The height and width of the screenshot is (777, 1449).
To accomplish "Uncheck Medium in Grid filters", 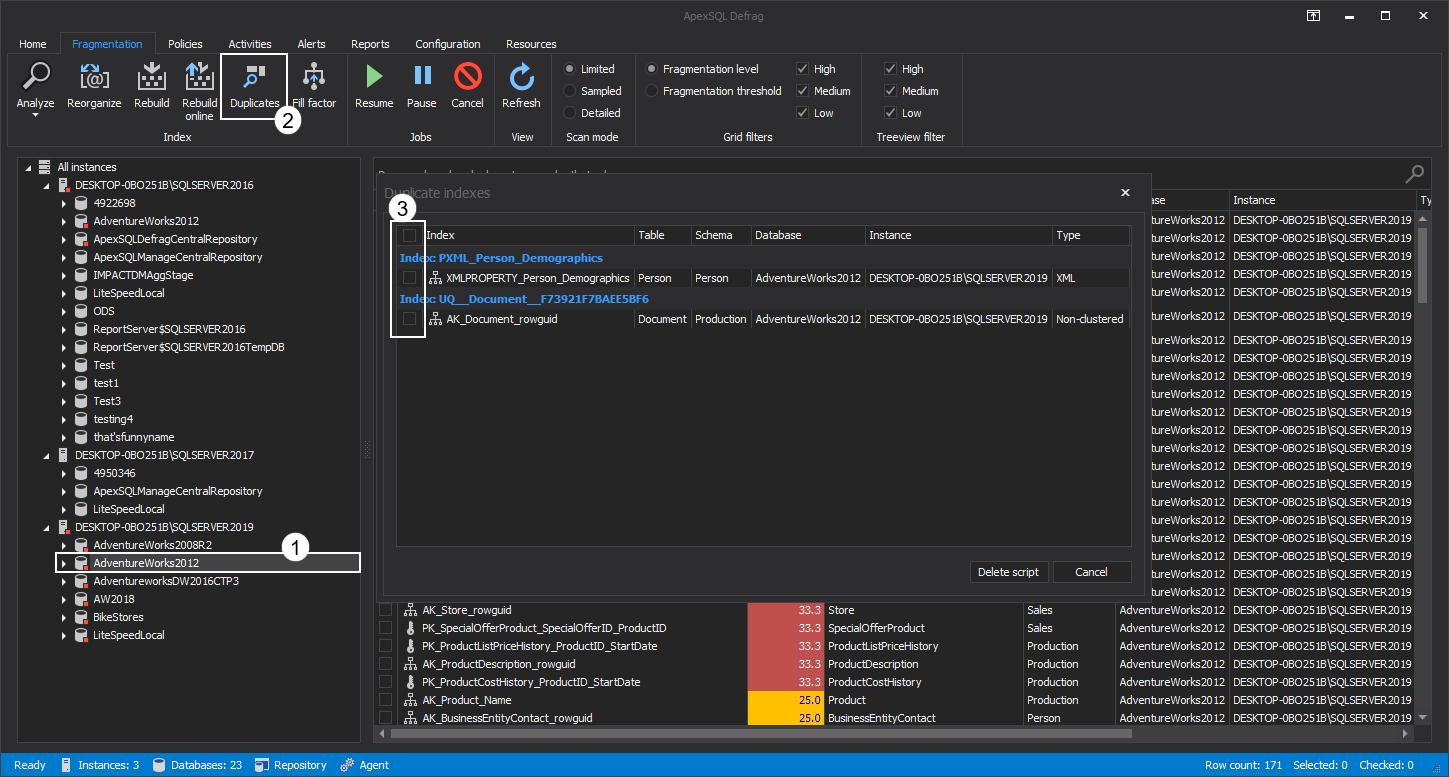I will (x=802, y=91).
